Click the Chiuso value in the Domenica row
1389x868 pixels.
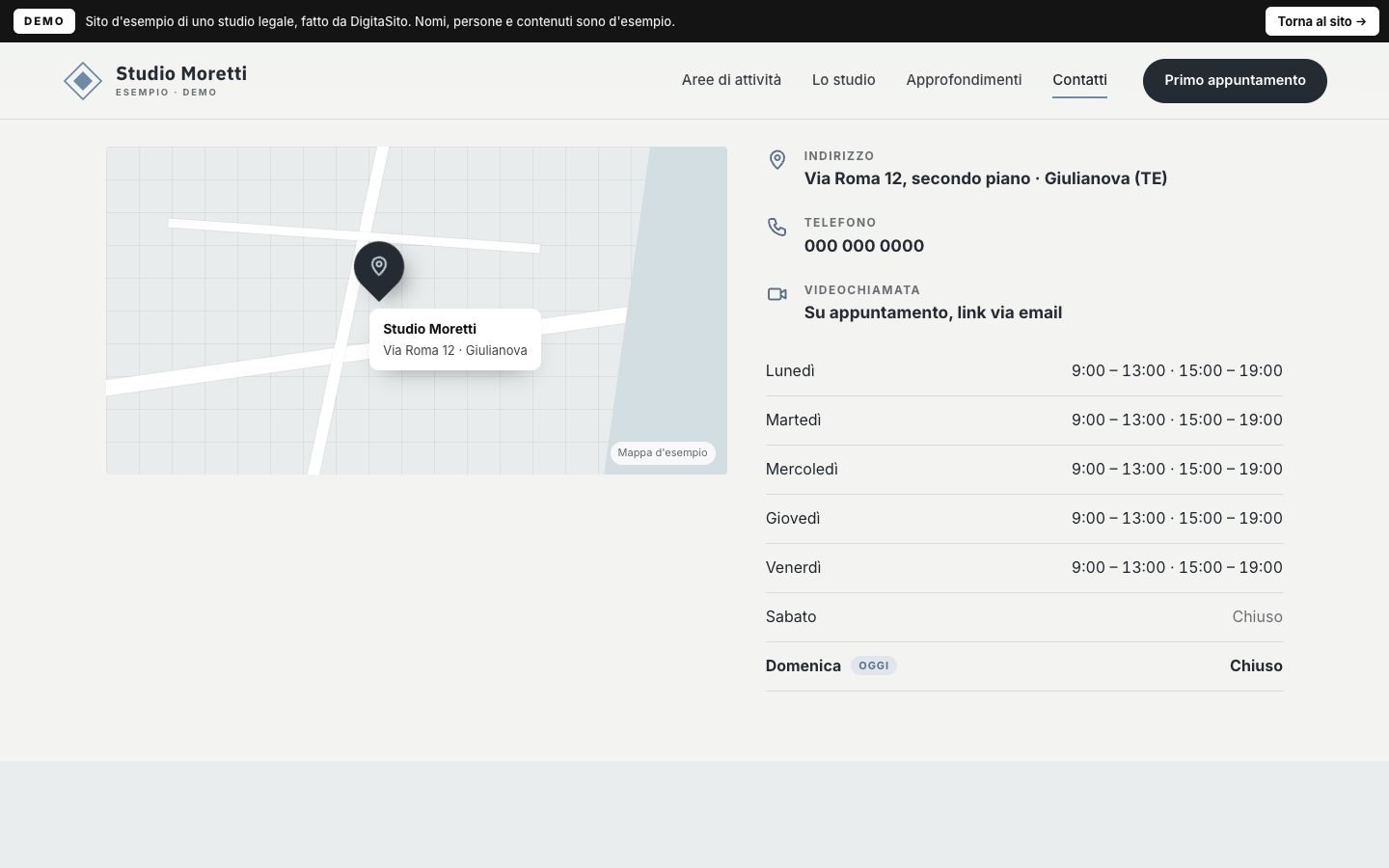(x=1256, y=666)
